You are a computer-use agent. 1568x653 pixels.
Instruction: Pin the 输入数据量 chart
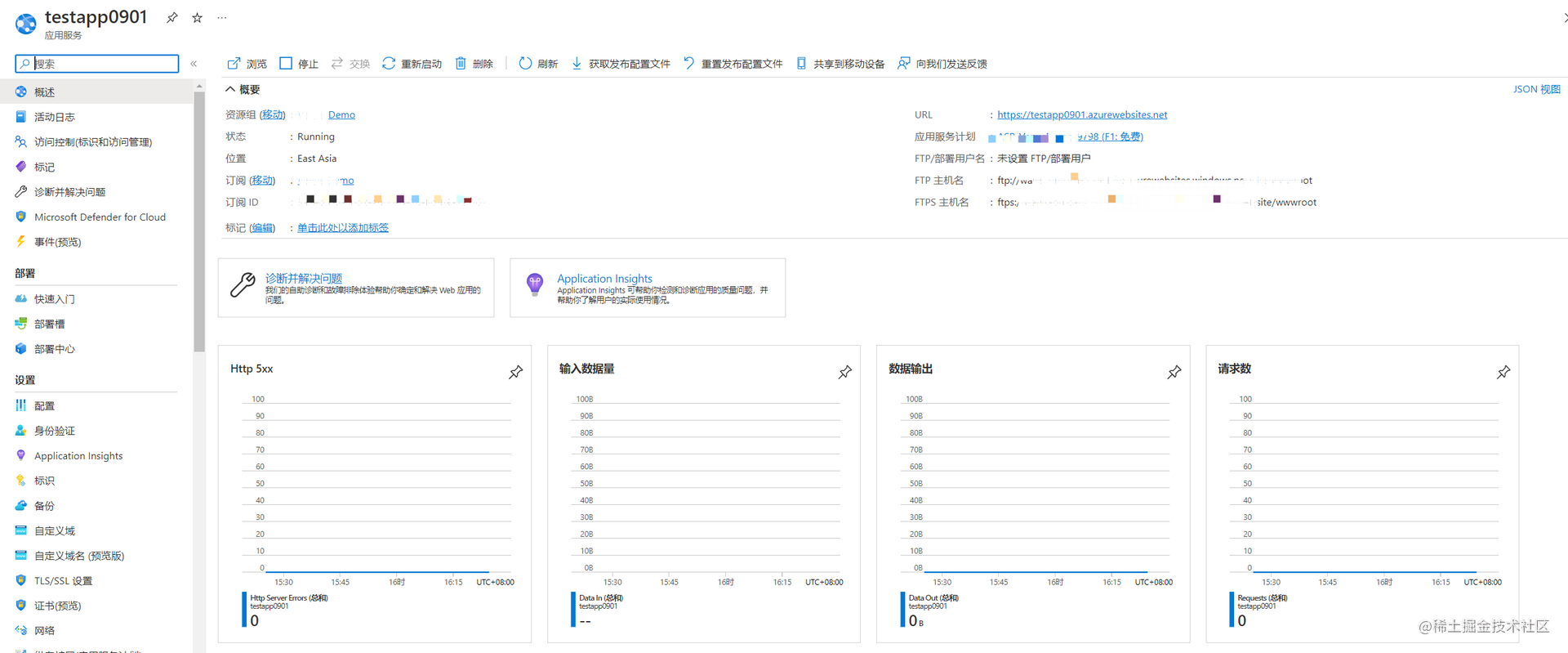[x=845, y=373]
